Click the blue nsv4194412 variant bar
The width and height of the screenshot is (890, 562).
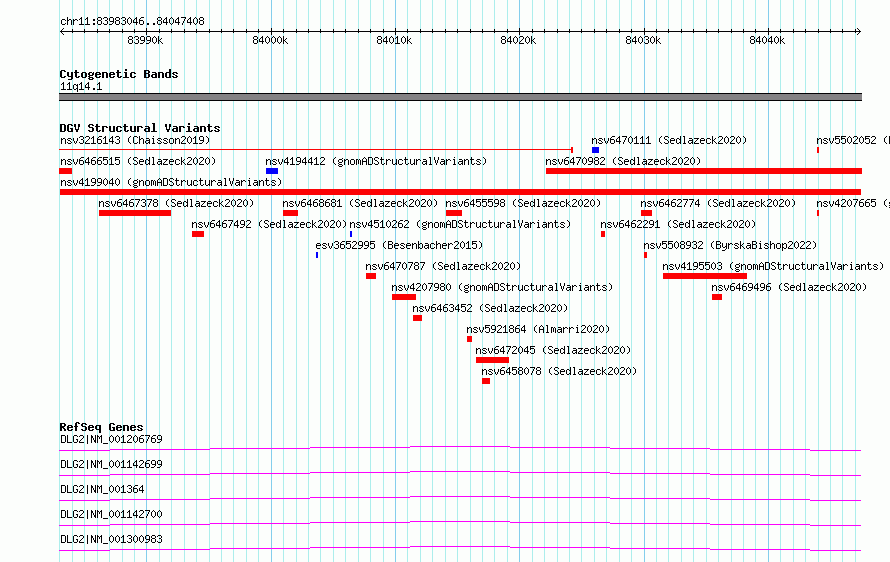(272, 171)
